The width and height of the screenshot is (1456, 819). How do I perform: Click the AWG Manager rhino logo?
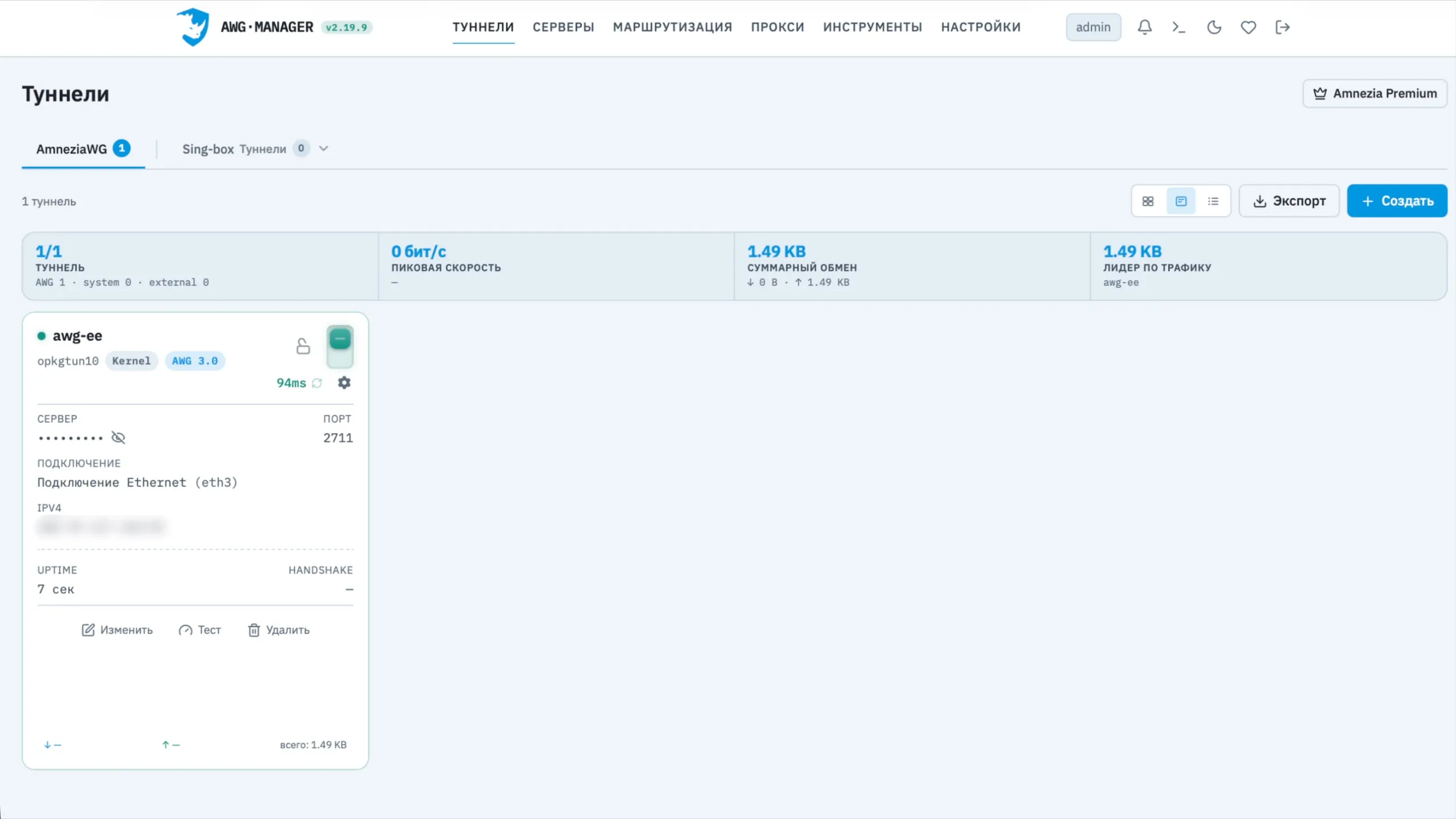(193, 27)
